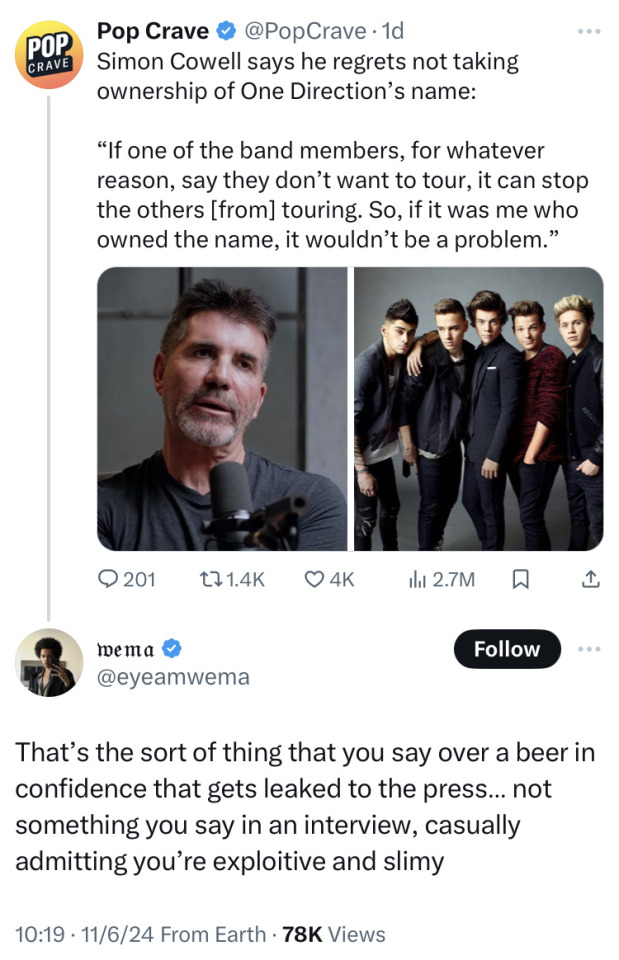Click the Pop Crave display name
The image size is (619, 960).
pos(151,32)
